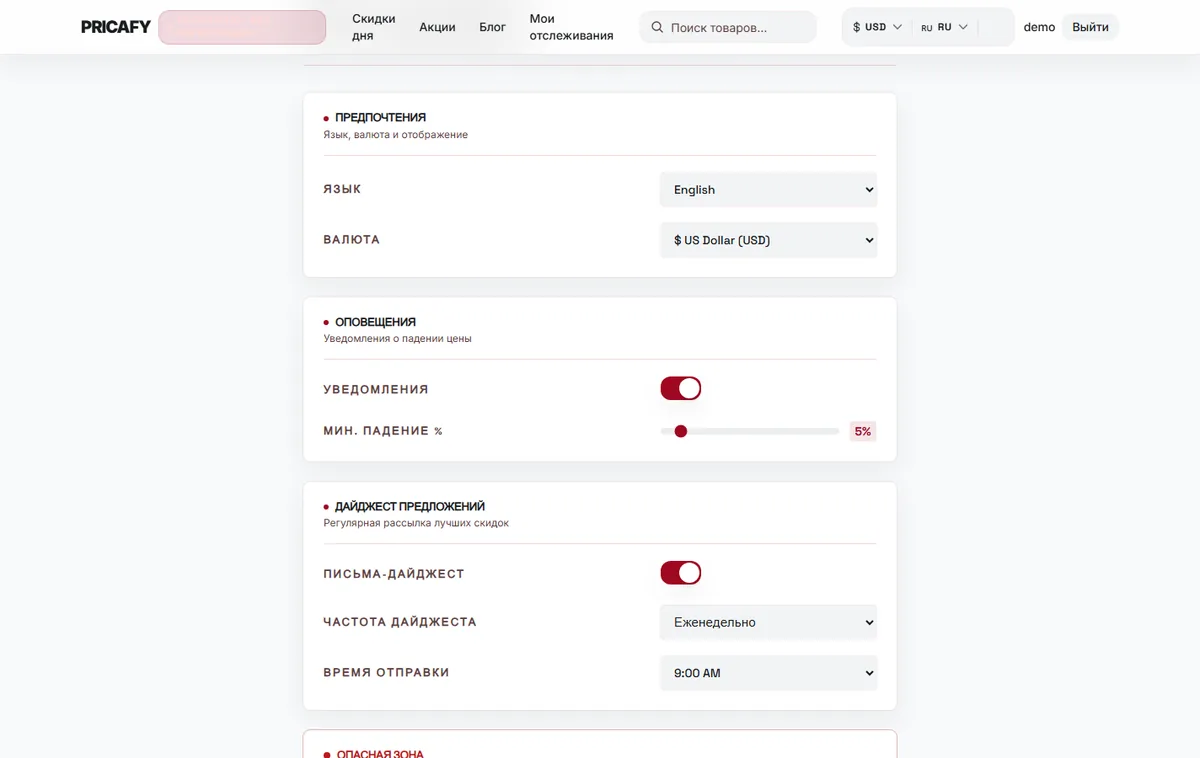Click the 'Язык, валюта и отображение' subtitle

(395, 134)
